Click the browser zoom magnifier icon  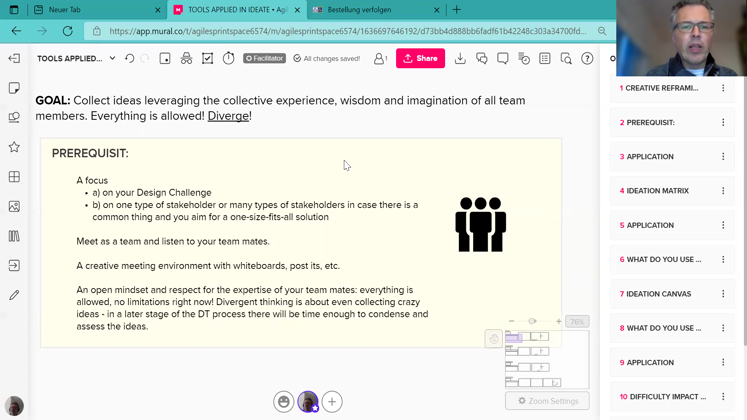point(602,31)
